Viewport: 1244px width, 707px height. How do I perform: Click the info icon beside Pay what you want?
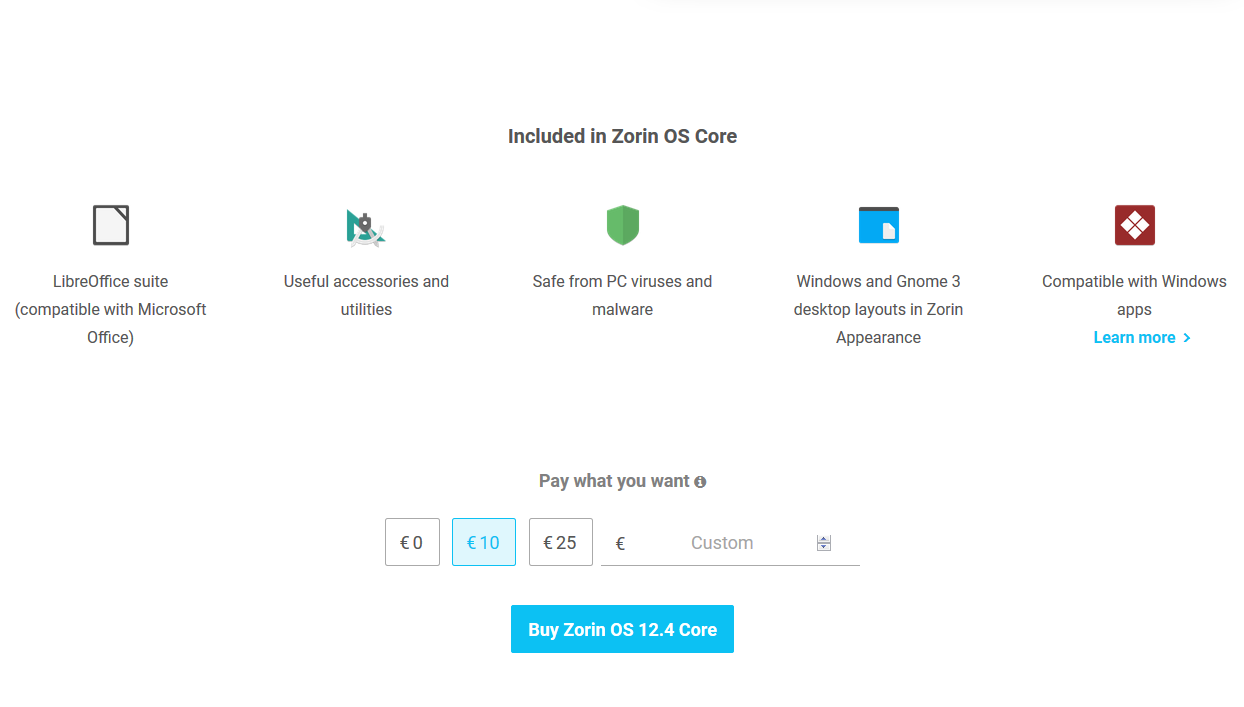click(700, 482)
